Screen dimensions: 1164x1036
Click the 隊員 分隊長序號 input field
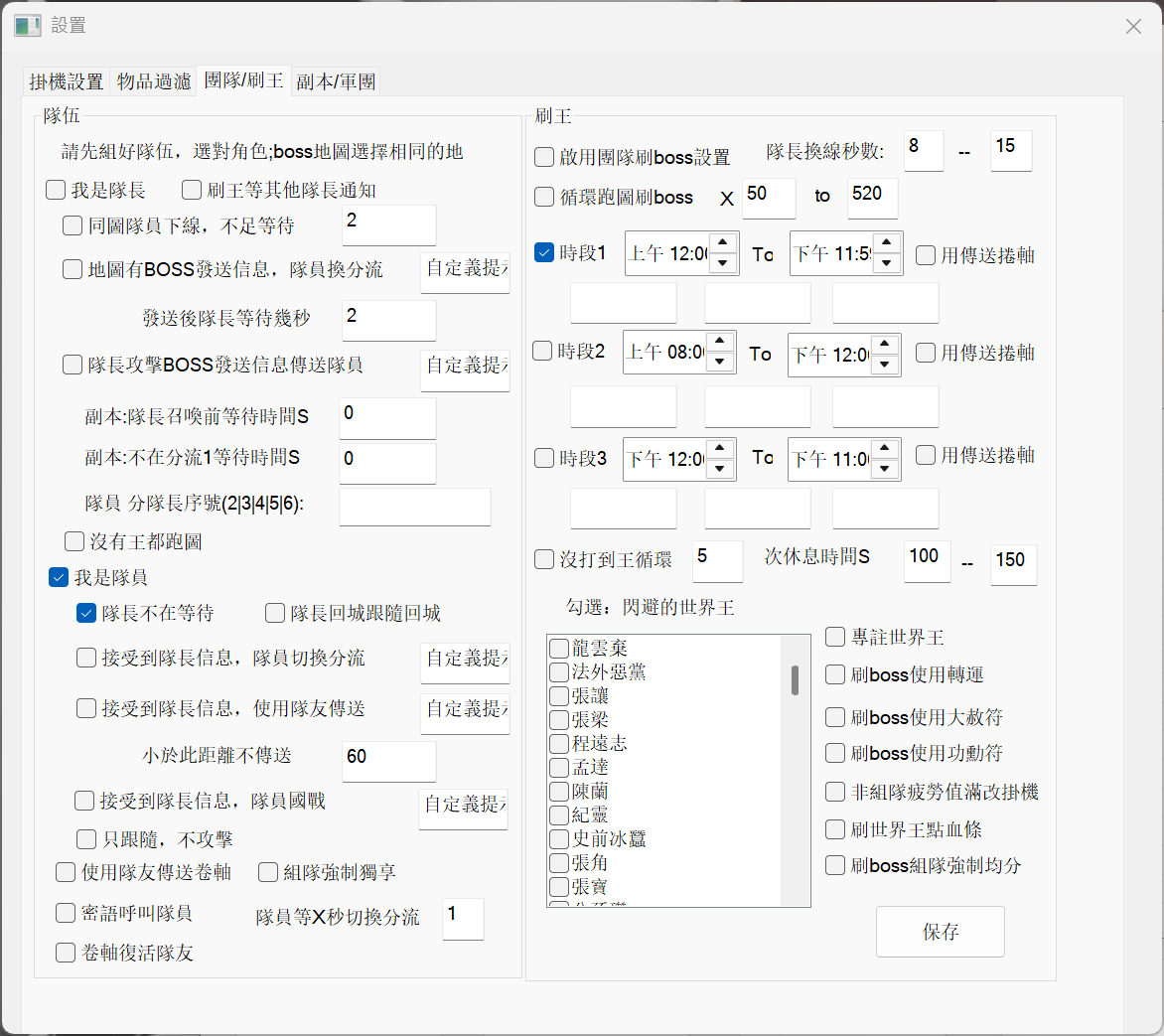coord(415,507)
